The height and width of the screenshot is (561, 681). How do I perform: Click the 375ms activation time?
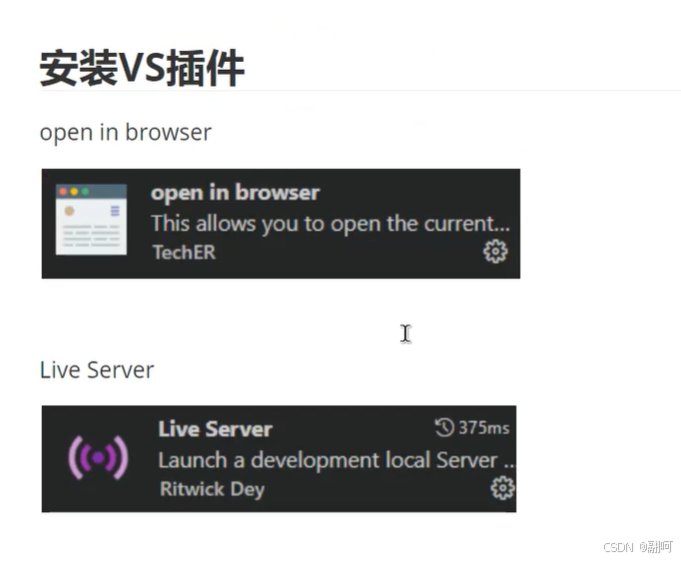pyautogui.click(x=484, y=428)
